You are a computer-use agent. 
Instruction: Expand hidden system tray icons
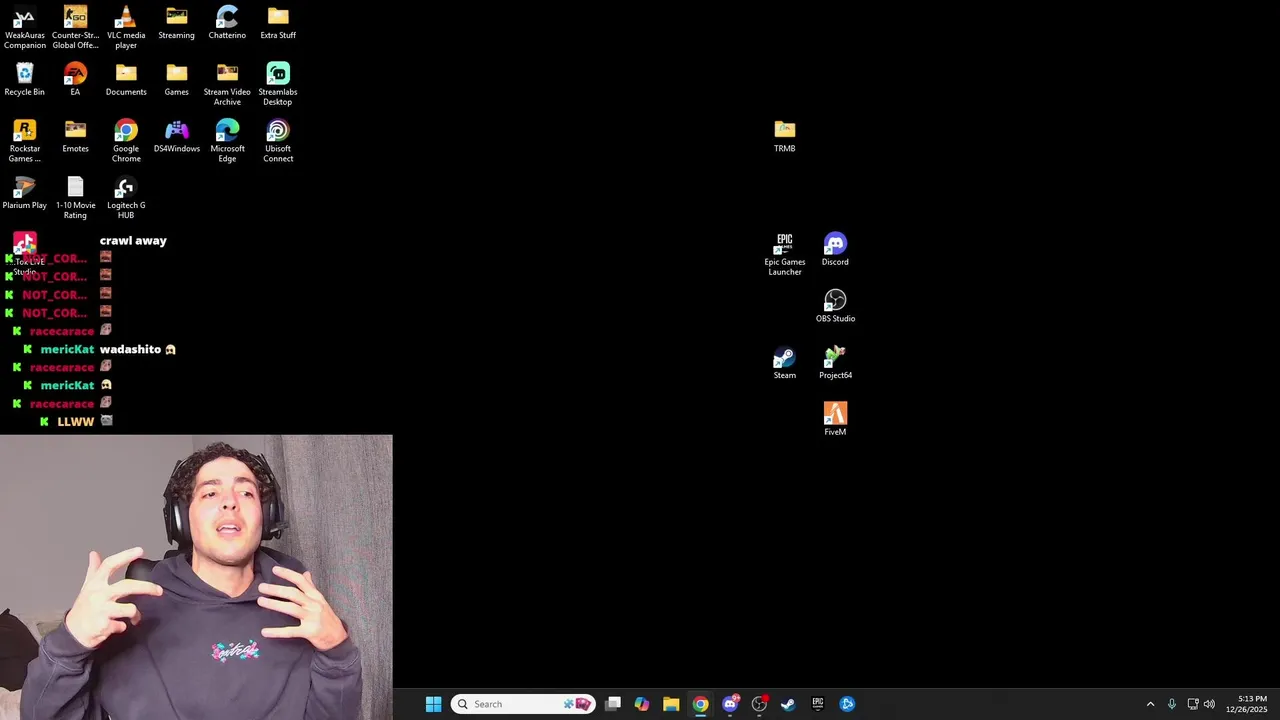pyautogui.click(x=1150, y=704)
